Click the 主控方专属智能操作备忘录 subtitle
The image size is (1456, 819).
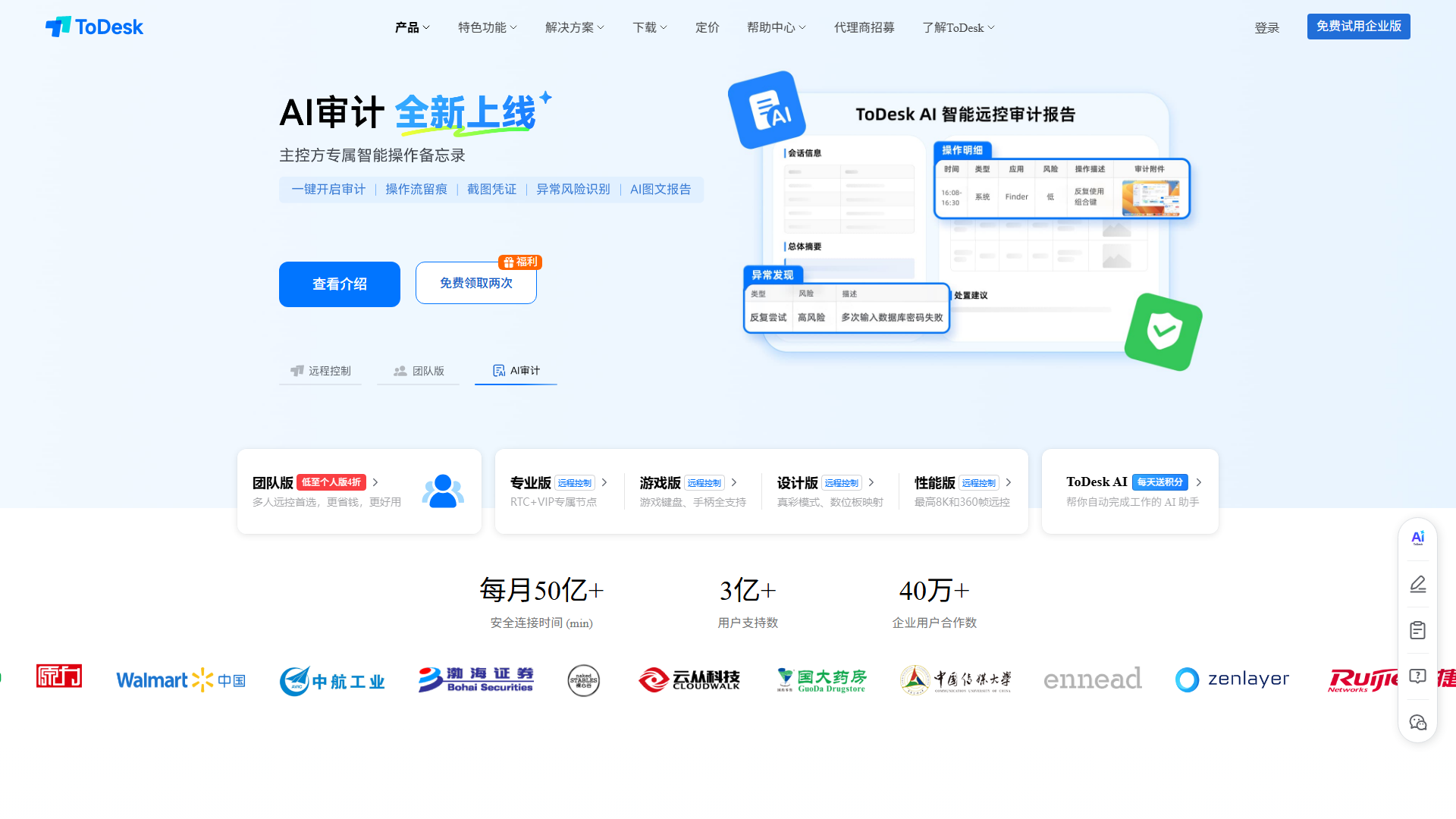(x=372, y=155)
